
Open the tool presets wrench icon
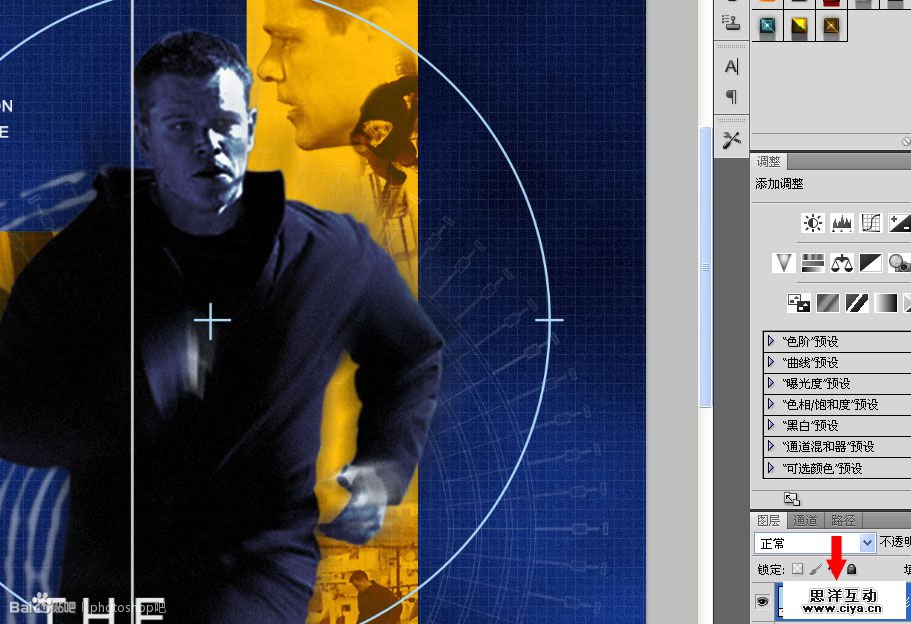731,139
